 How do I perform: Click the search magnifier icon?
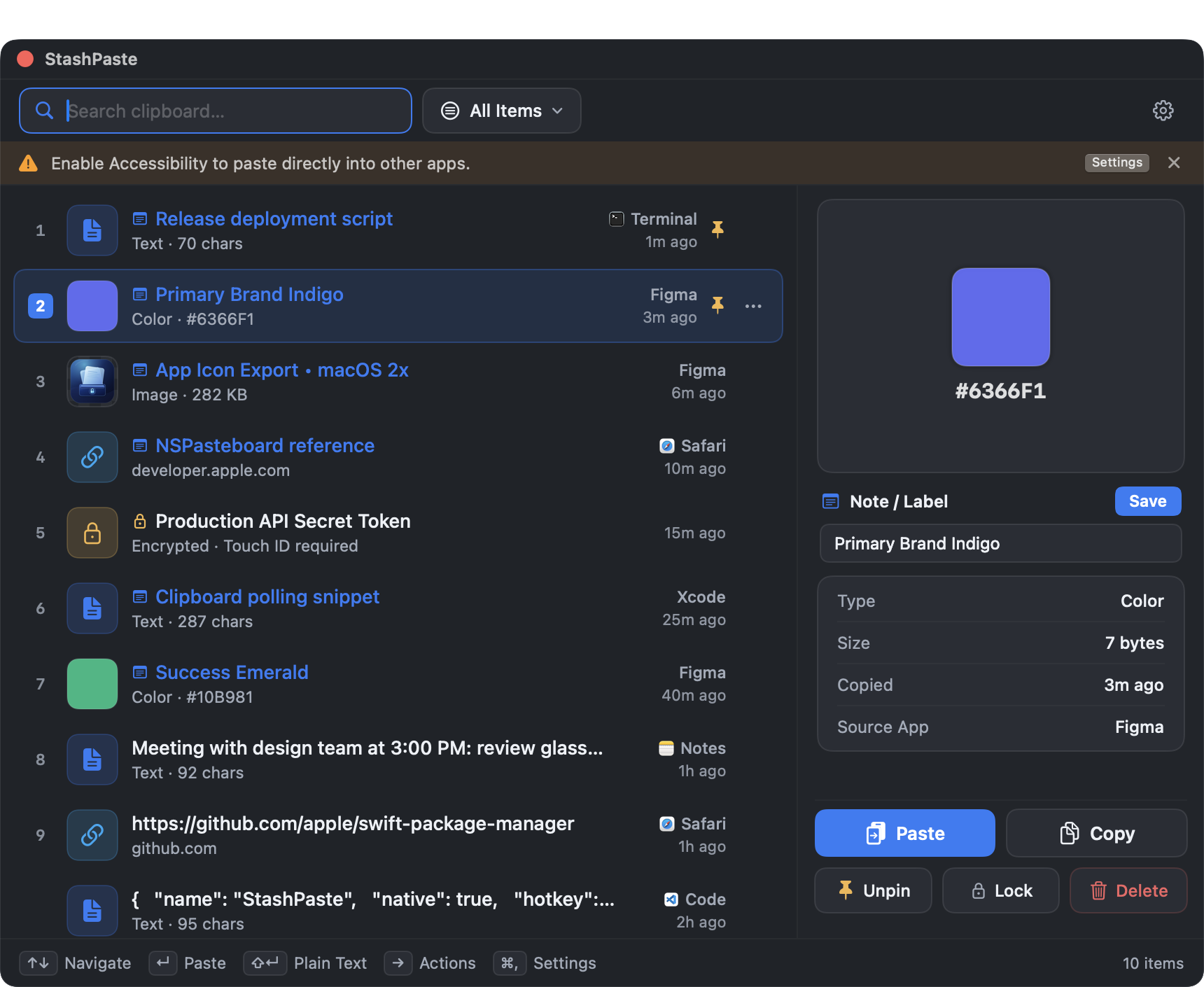(44, 111)
